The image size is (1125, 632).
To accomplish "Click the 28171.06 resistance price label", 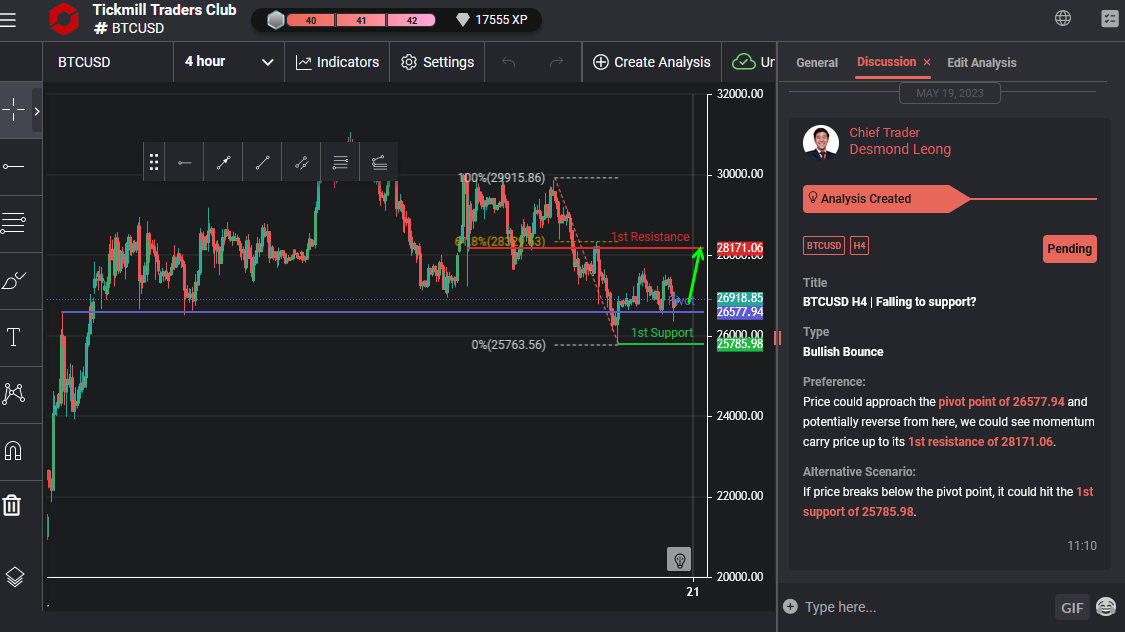I will 740,248.
